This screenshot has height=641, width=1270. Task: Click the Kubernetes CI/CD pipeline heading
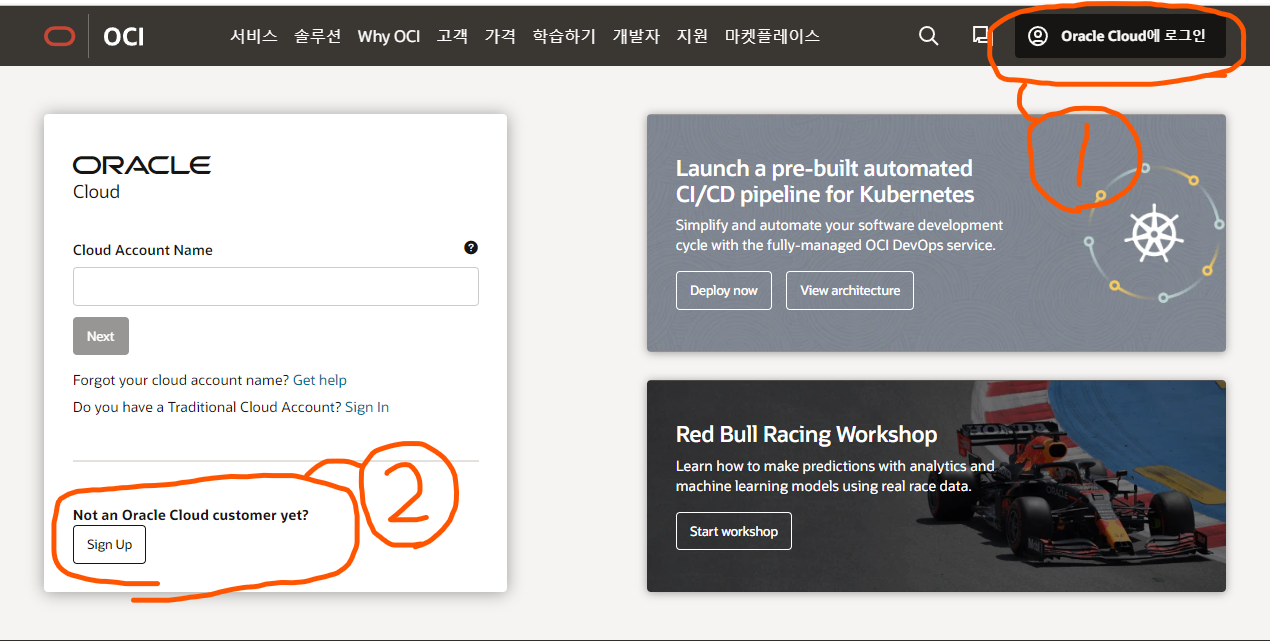point(825,181)
